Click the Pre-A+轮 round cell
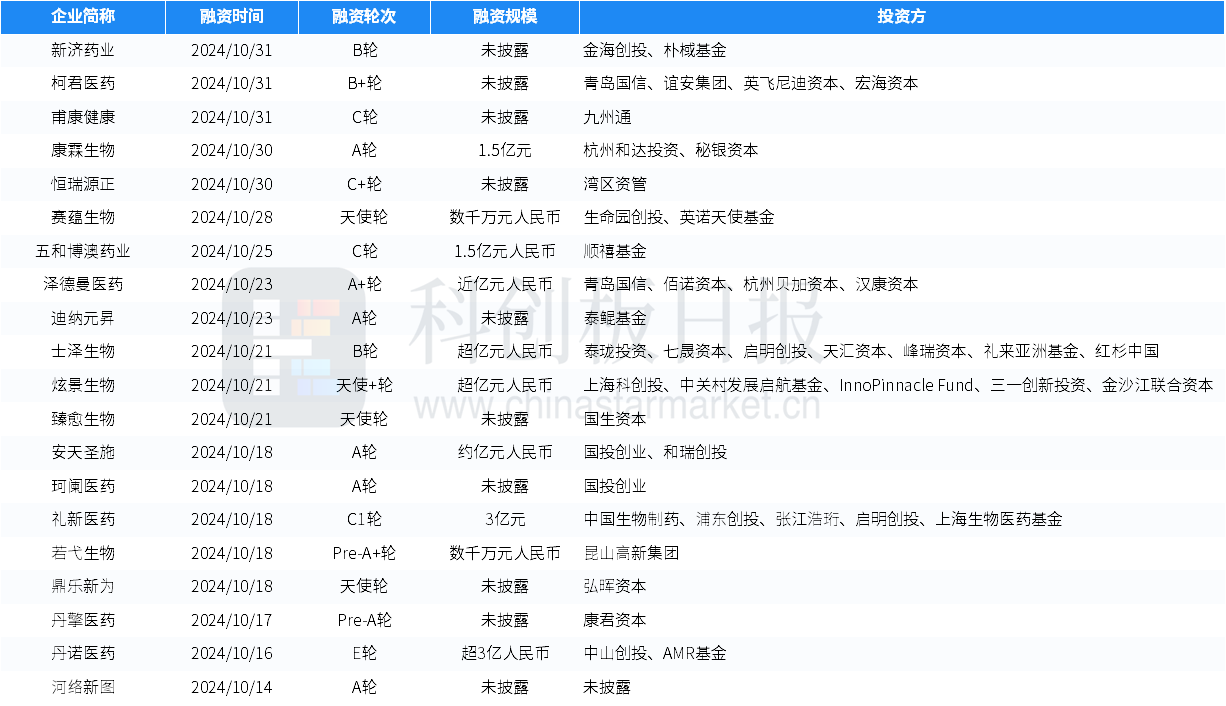The image size is (1226, 706). click(x=364, y=553)
